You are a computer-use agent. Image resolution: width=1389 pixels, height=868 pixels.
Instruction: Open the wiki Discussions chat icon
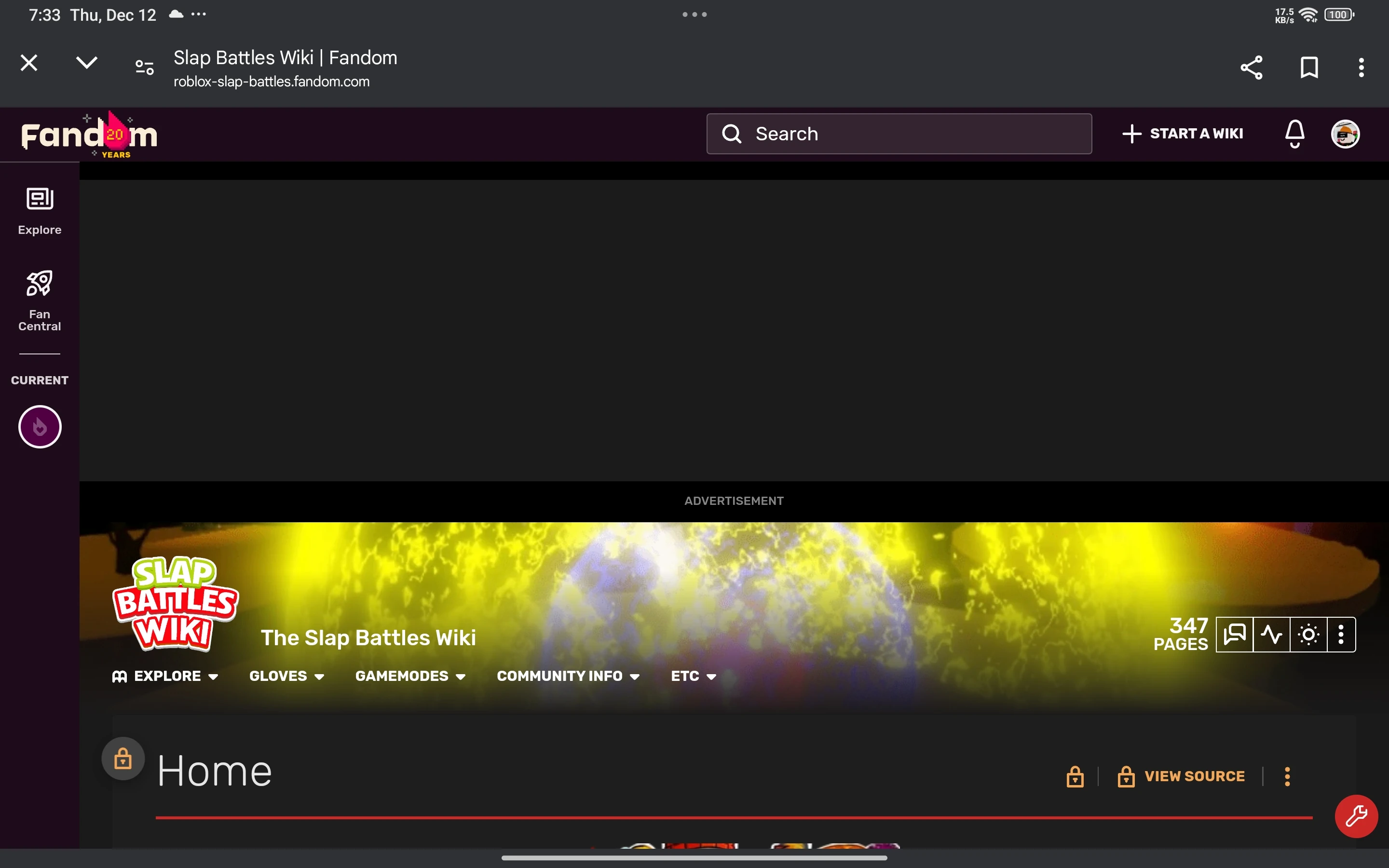click(x=1235, y=634)
